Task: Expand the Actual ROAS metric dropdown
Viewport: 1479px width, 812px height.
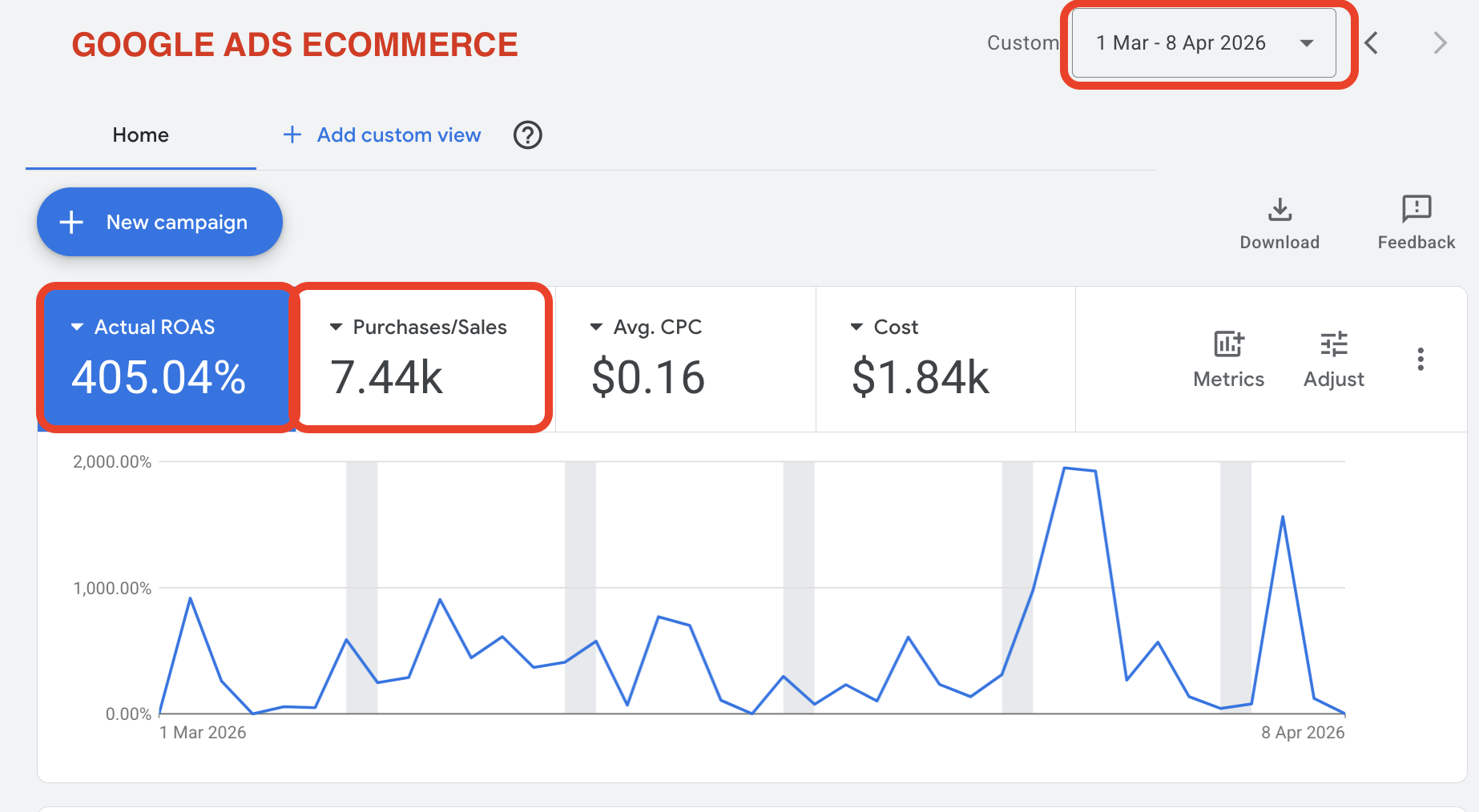Action: coord(78,327)
